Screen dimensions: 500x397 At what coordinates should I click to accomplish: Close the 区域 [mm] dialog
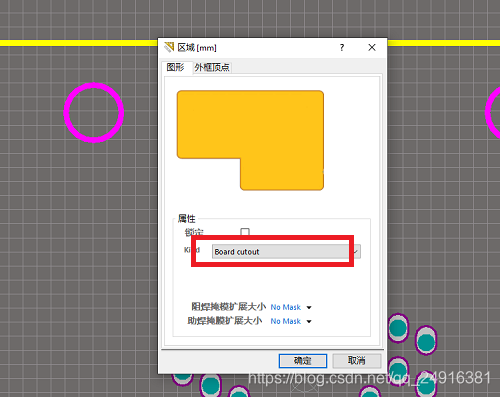pyautogui.click(x=372, y=48)
